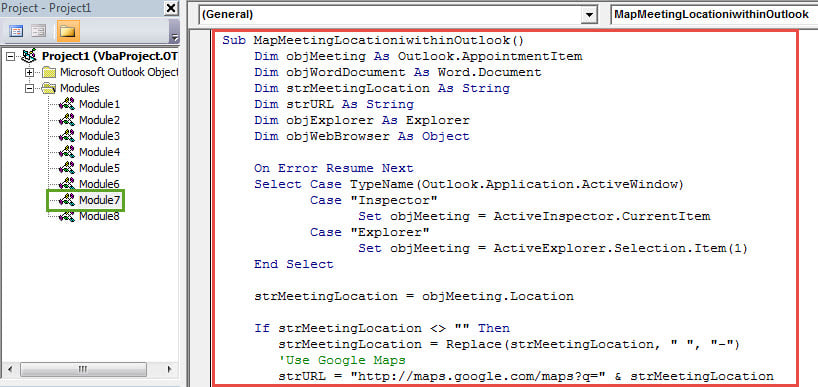This screenshot has height=387, width=818.
Task: Click the 'End Select' line
Action: click(x=294, y=264)
